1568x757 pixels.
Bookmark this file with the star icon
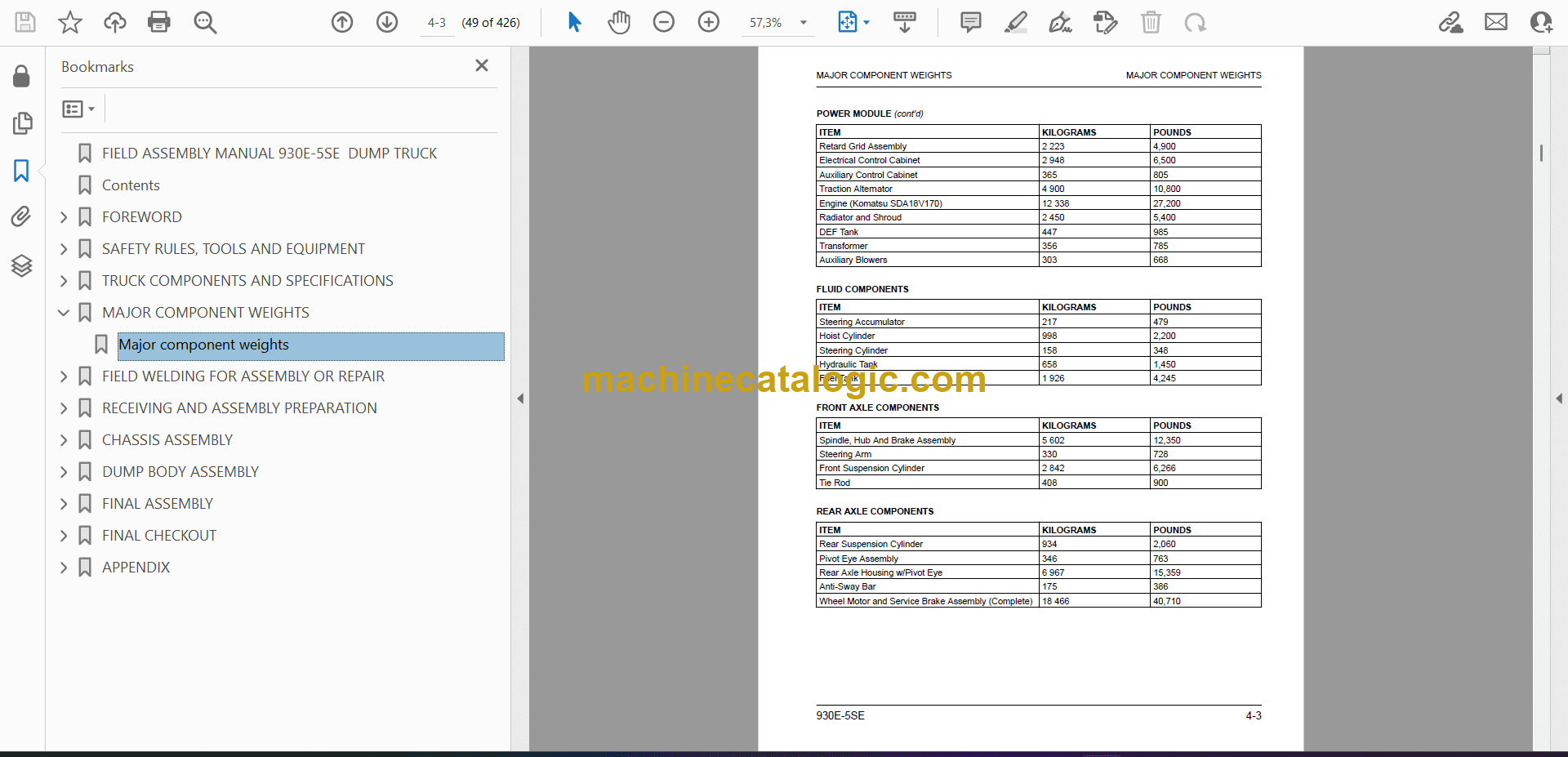70,22
